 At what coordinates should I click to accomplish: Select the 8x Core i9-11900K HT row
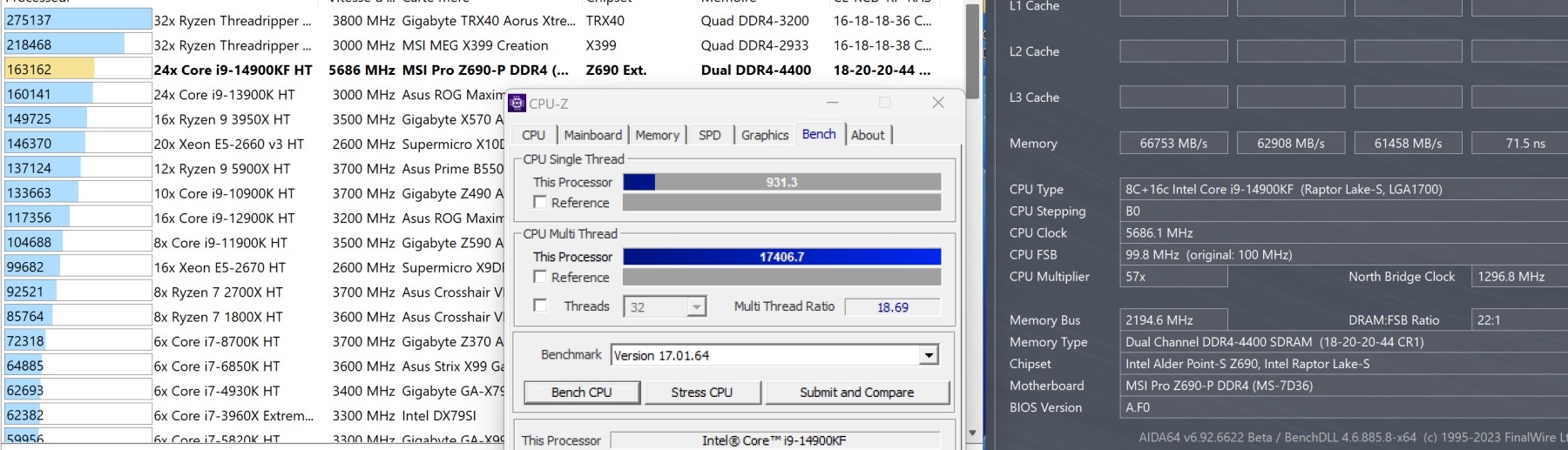(x=254, y=243)
